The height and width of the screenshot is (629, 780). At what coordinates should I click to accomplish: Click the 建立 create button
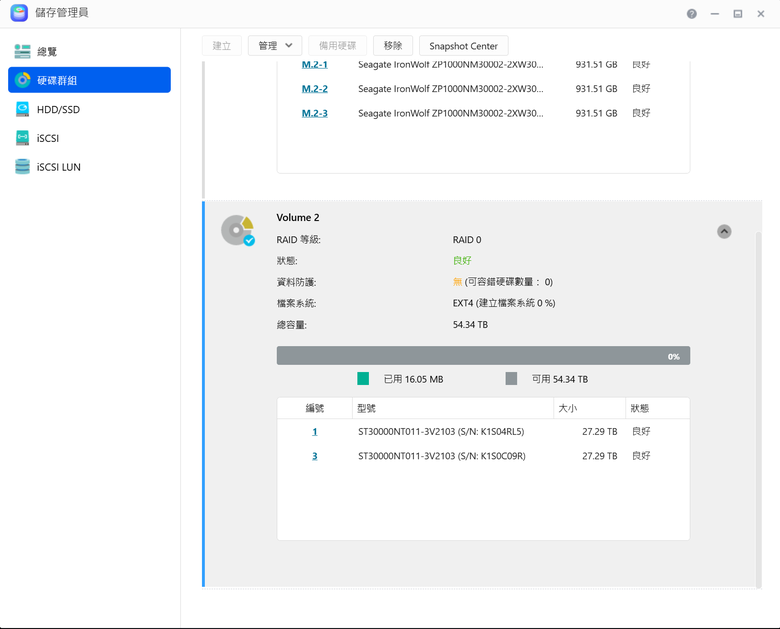[x=222, y=46]
